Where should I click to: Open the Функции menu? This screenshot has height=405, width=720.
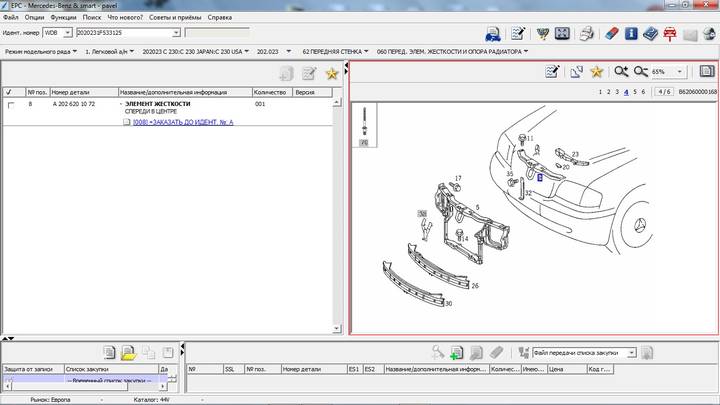(62, 17)
